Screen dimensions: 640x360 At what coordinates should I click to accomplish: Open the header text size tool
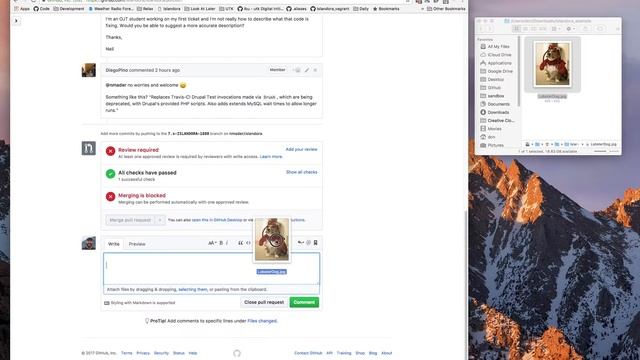coord(212,243)
